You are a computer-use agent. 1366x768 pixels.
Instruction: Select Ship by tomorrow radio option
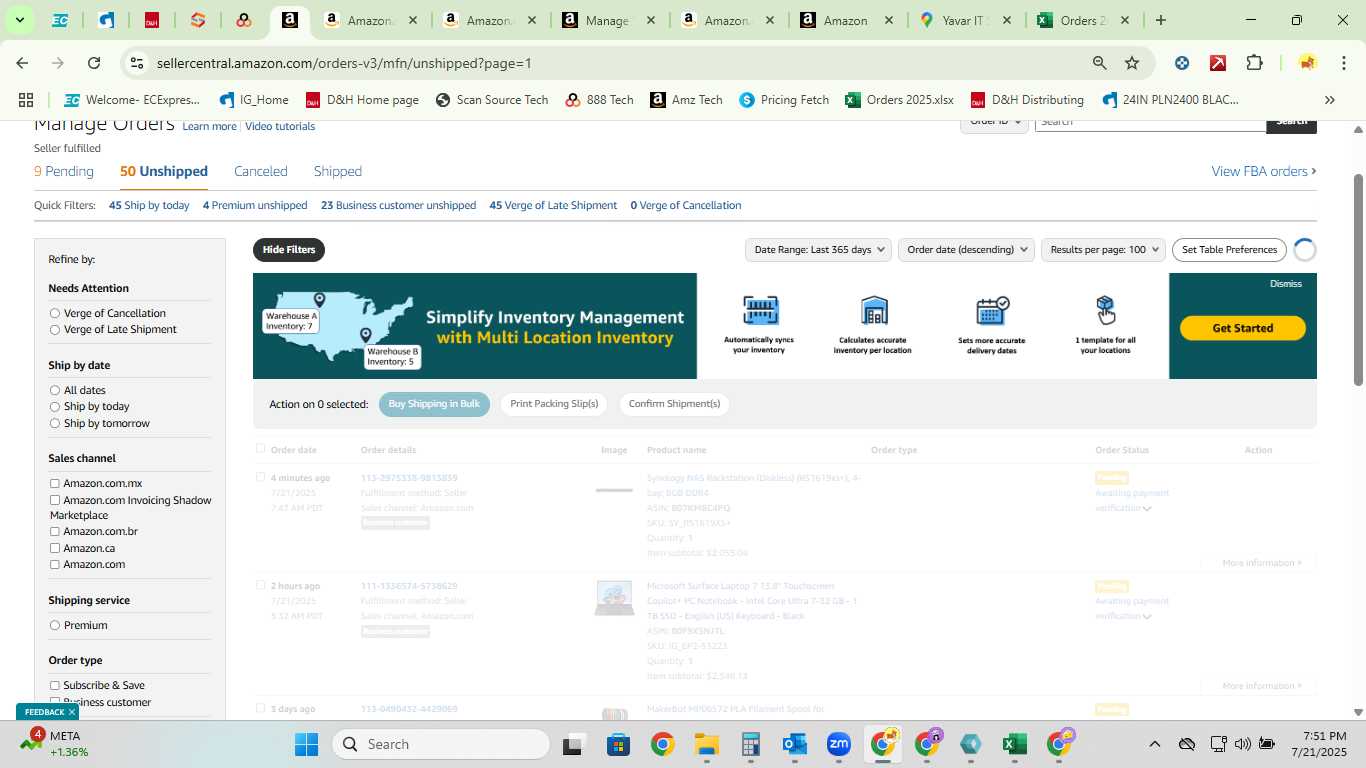click(x=55, y=423)
